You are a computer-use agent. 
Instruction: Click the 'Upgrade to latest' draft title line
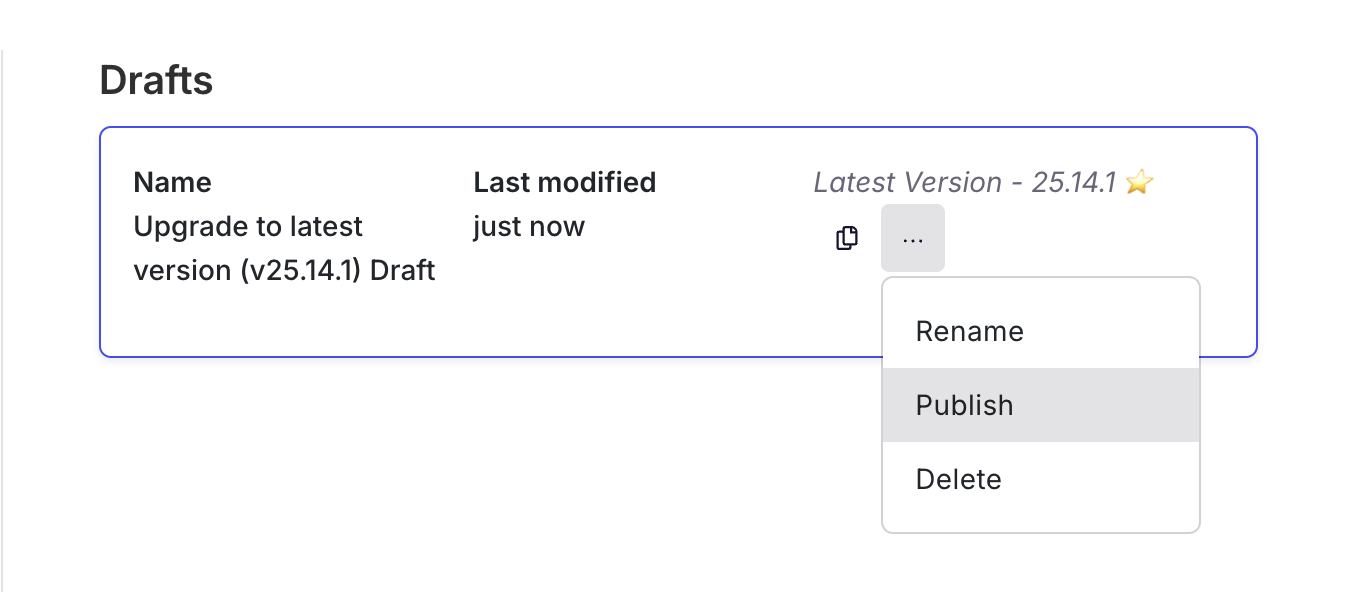click(247, 227)
